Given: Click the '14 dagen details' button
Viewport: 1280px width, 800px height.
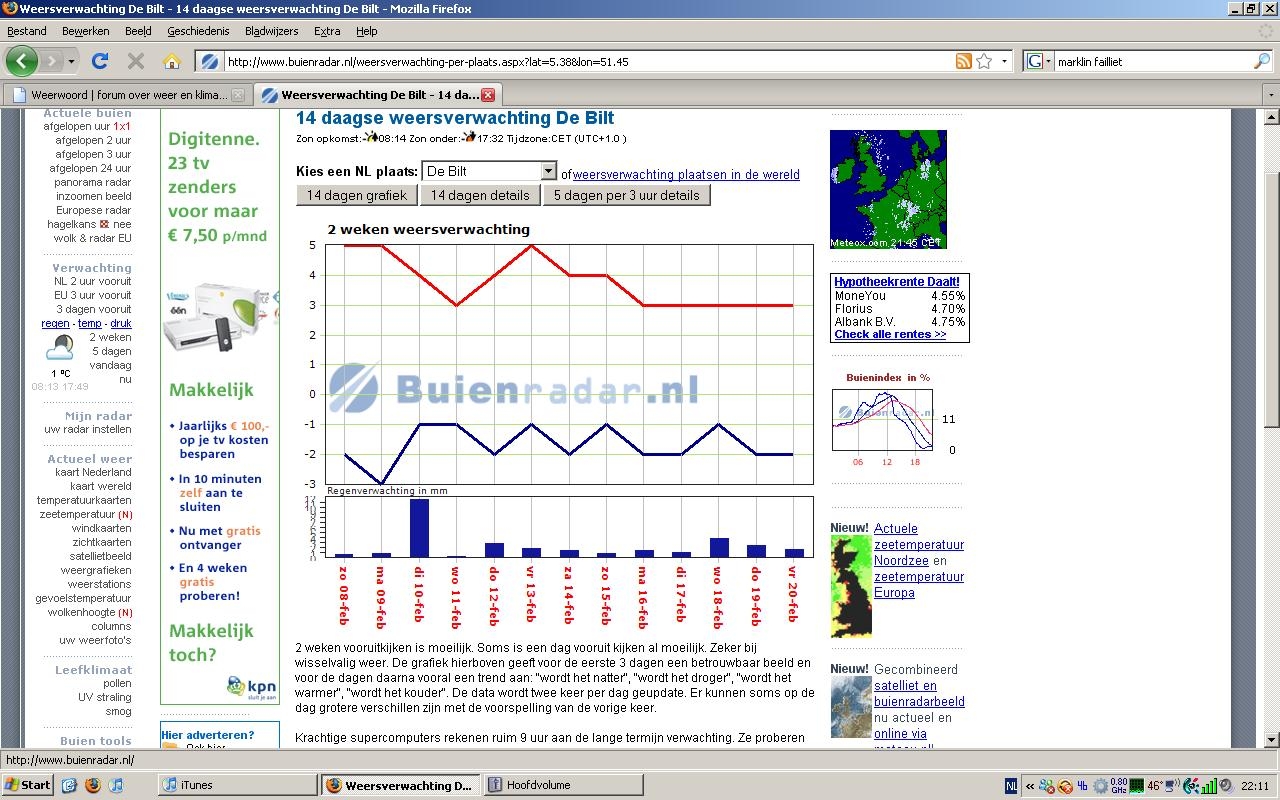Looking at the screenshot, I should coord(480,195).
